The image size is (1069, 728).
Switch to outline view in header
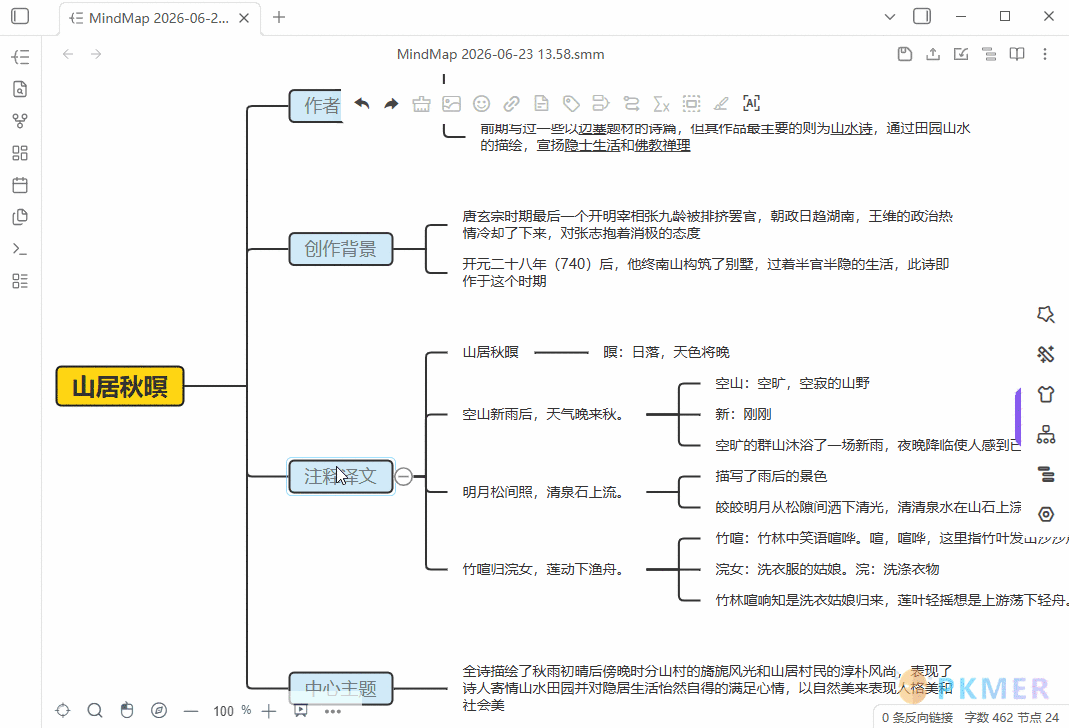989,54
